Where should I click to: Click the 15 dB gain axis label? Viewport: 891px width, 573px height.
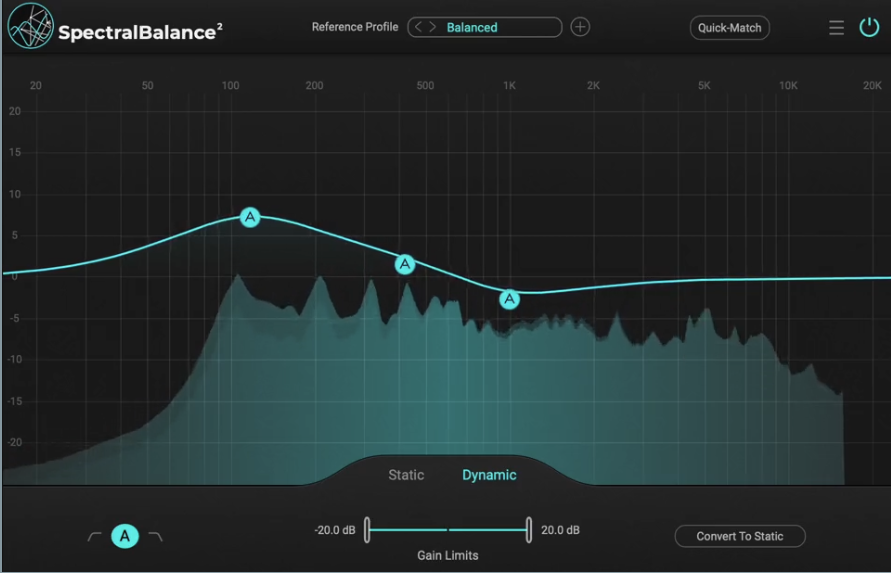tap(15, 152)
